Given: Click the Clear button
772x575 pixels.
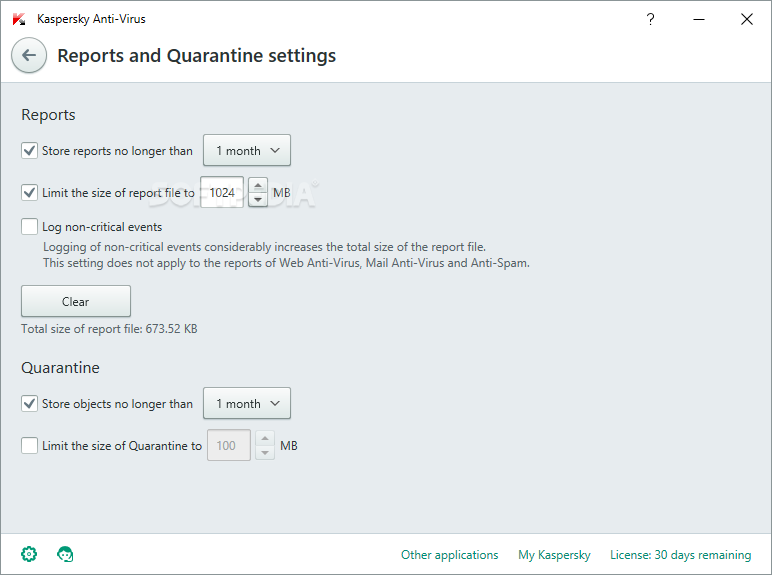Looking at the screenshot, I should [x=76, y=301].
